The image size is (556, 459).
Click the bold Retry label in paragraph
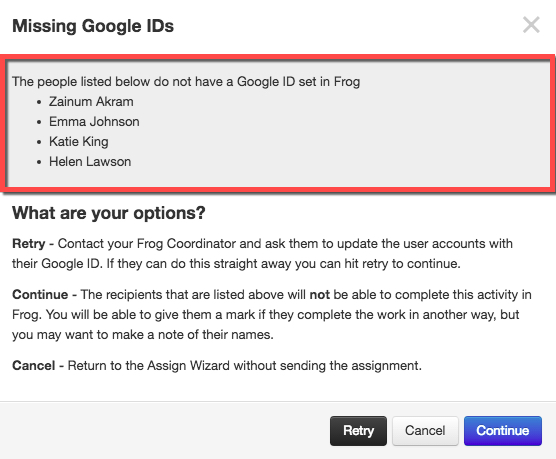click(29, 244)
